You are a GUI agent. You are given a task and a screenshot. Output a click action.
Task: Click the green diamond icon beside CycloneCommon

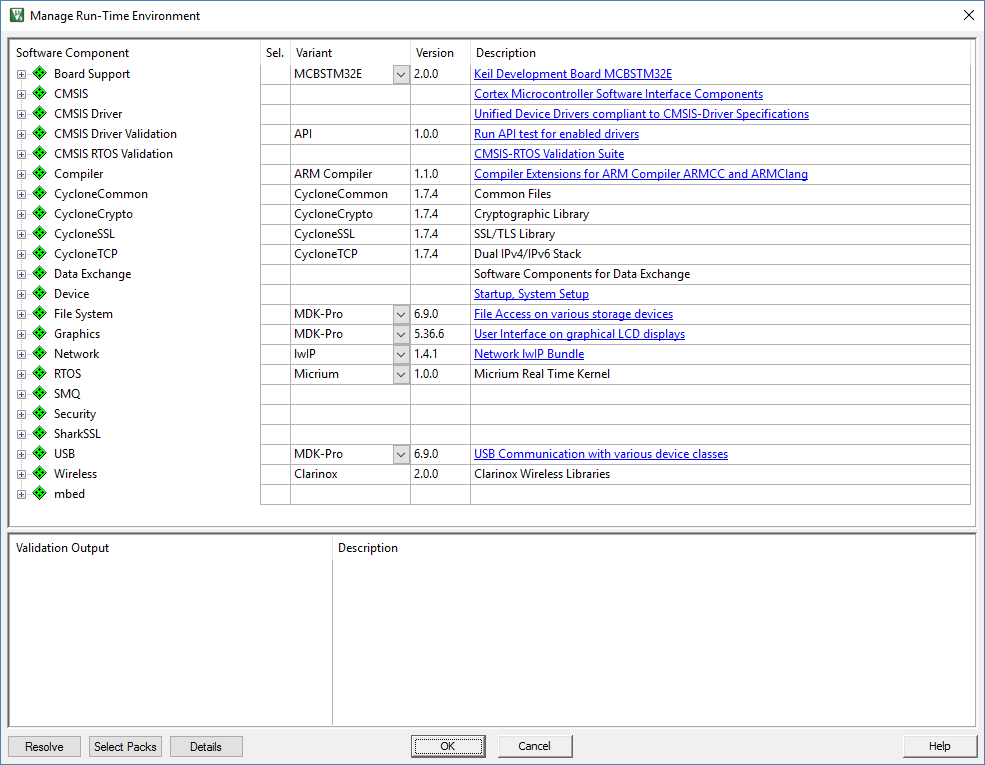tap(40, 193)
